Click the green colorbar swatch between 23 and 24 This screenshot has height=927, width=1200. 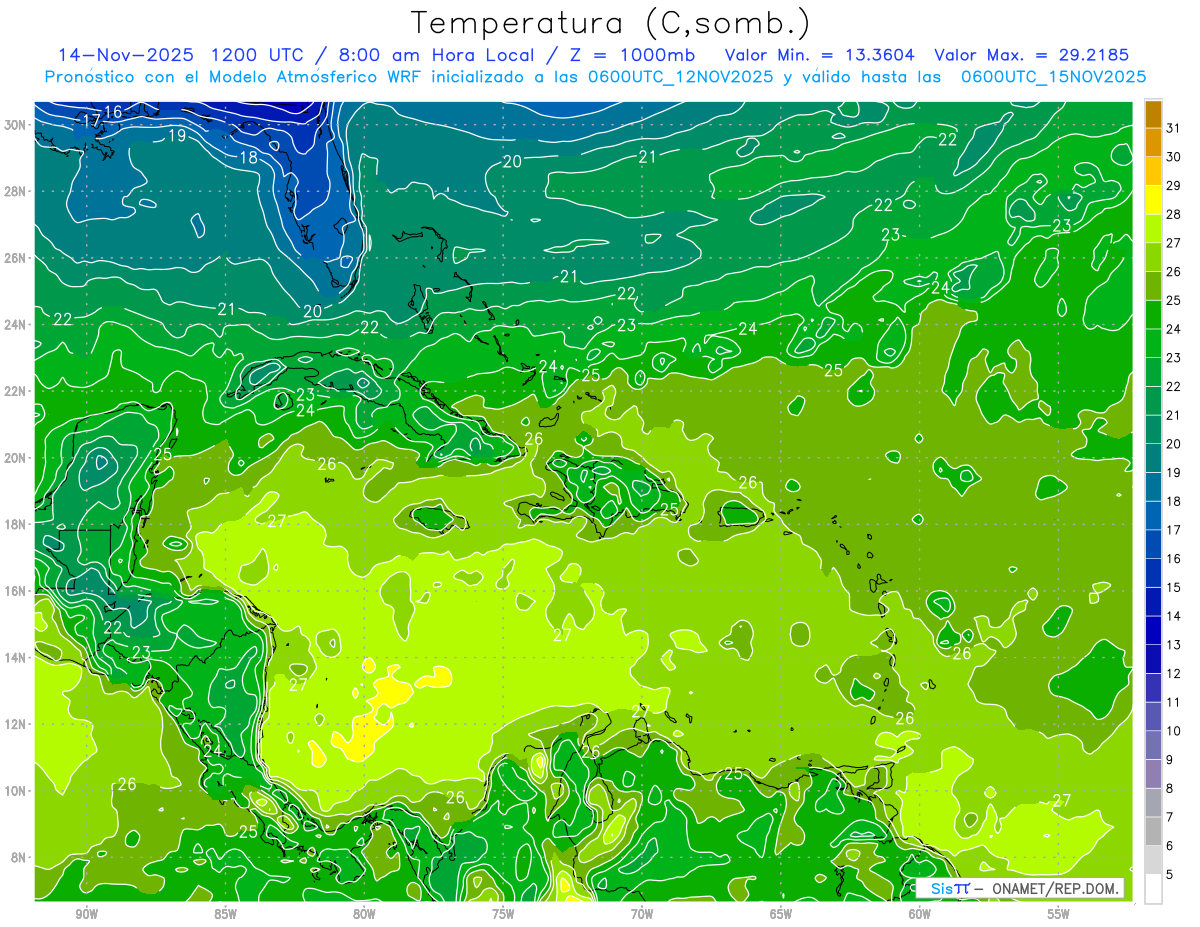tap(1153, 343)
